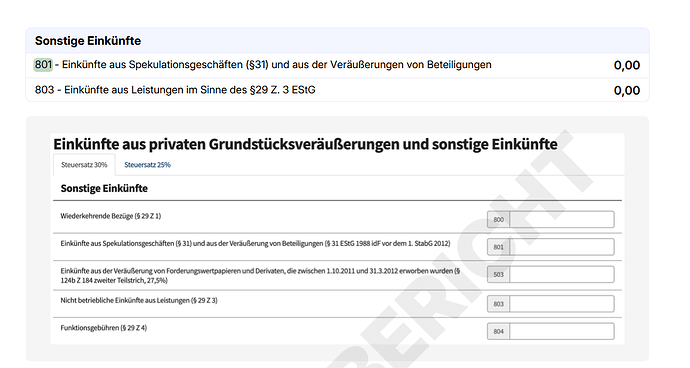Click the Forderungswertpapieren und Derivaten label
Image resolution: width=690 pixels, height=368 pixels.
pos(261,276)
